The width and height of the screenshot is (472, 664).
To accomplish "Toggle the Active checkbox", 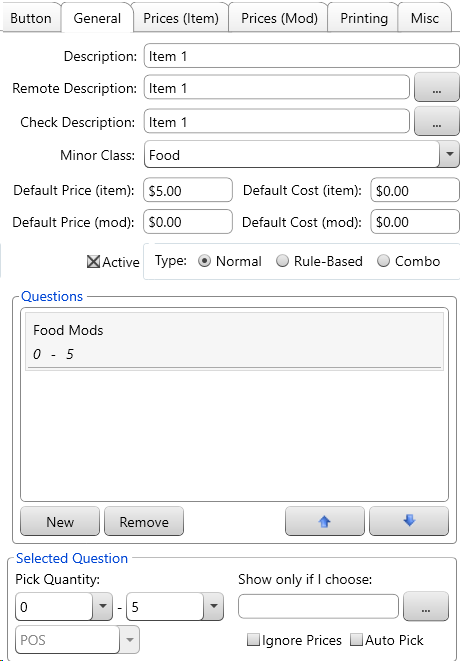I will coord(93,262).
